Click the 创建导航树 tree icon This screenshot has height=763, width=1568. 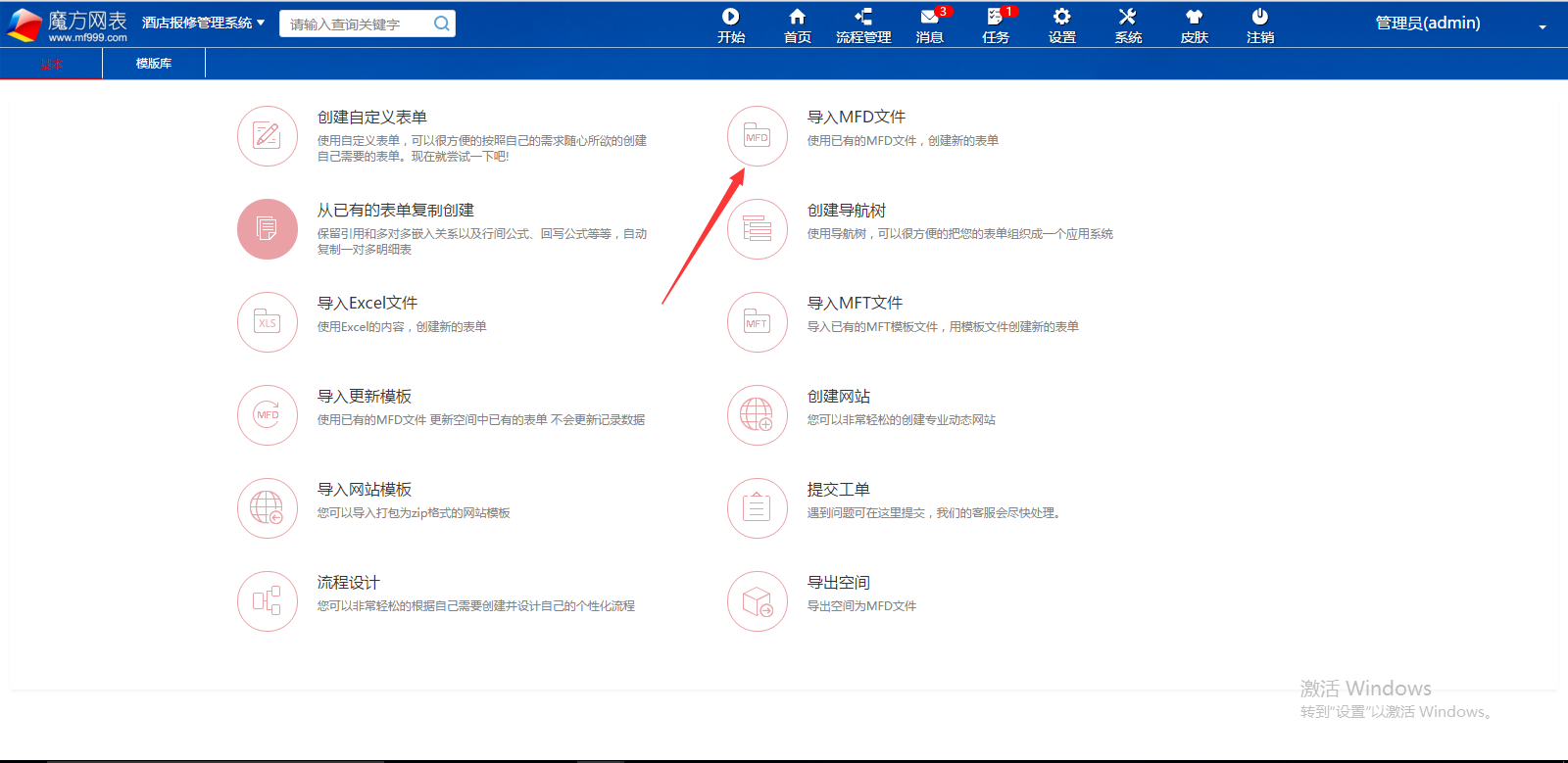tap(758, 229)
